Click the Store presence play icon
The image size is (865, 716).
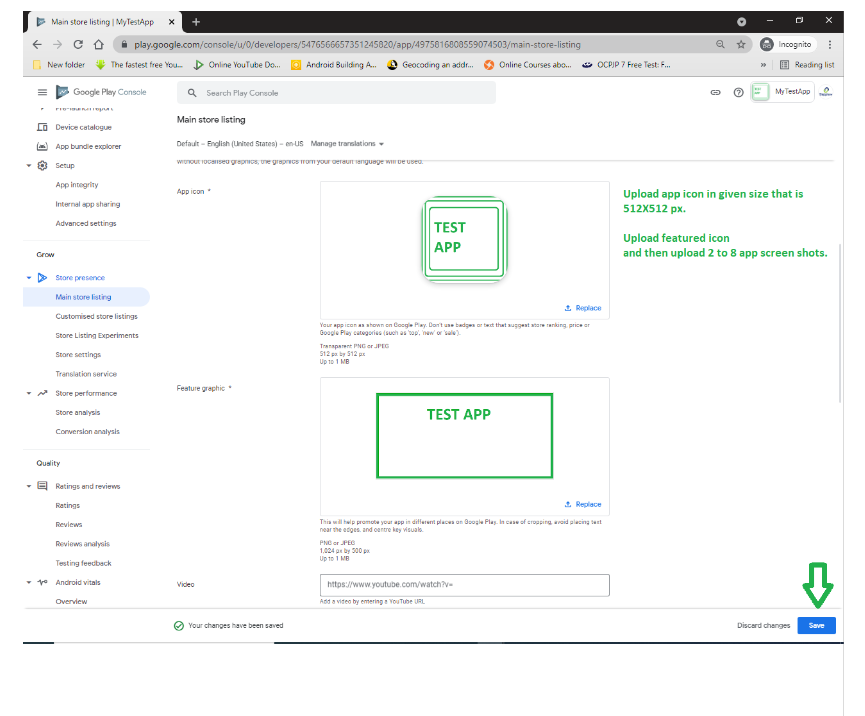click(42, 277)
